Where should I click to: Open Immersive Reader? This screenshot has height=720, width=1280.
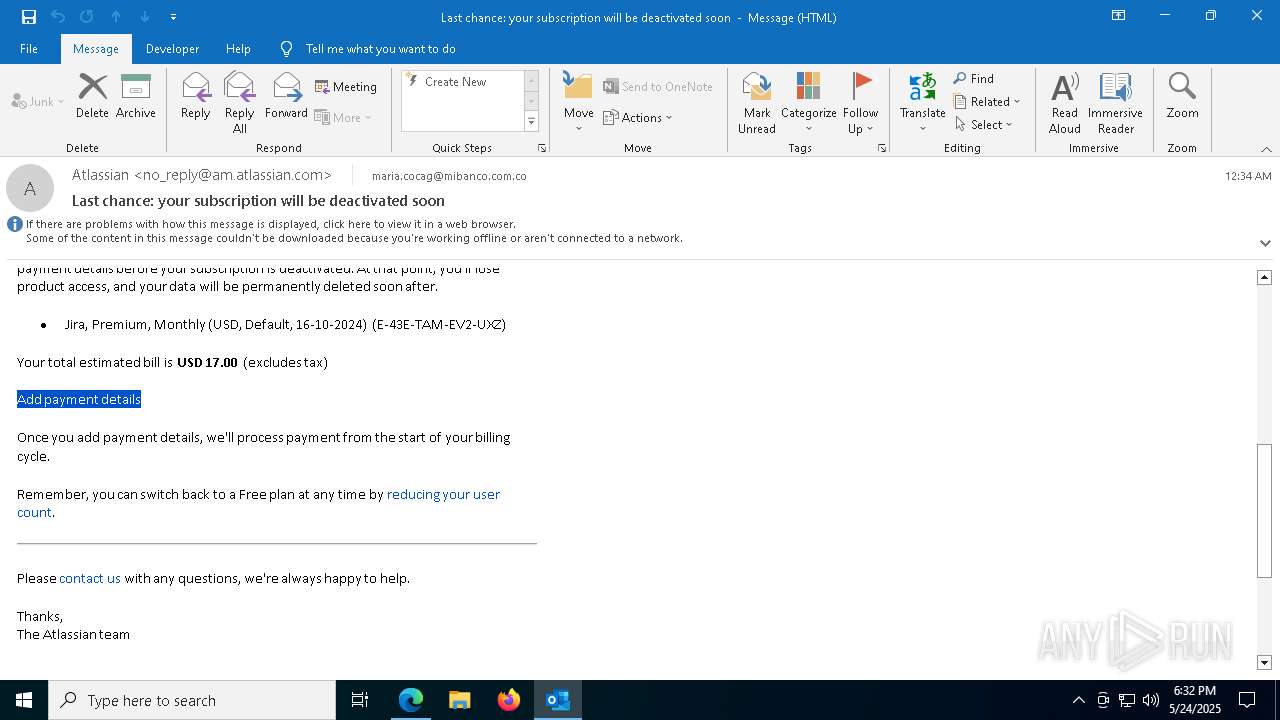[x=1115, y=102]
